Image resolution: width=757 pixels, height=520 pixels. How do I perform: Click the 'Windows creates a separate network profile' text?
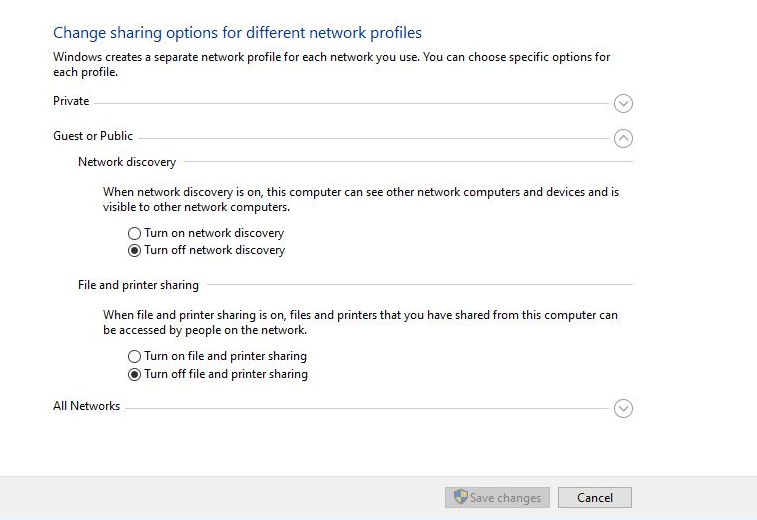tap(331, 65)
